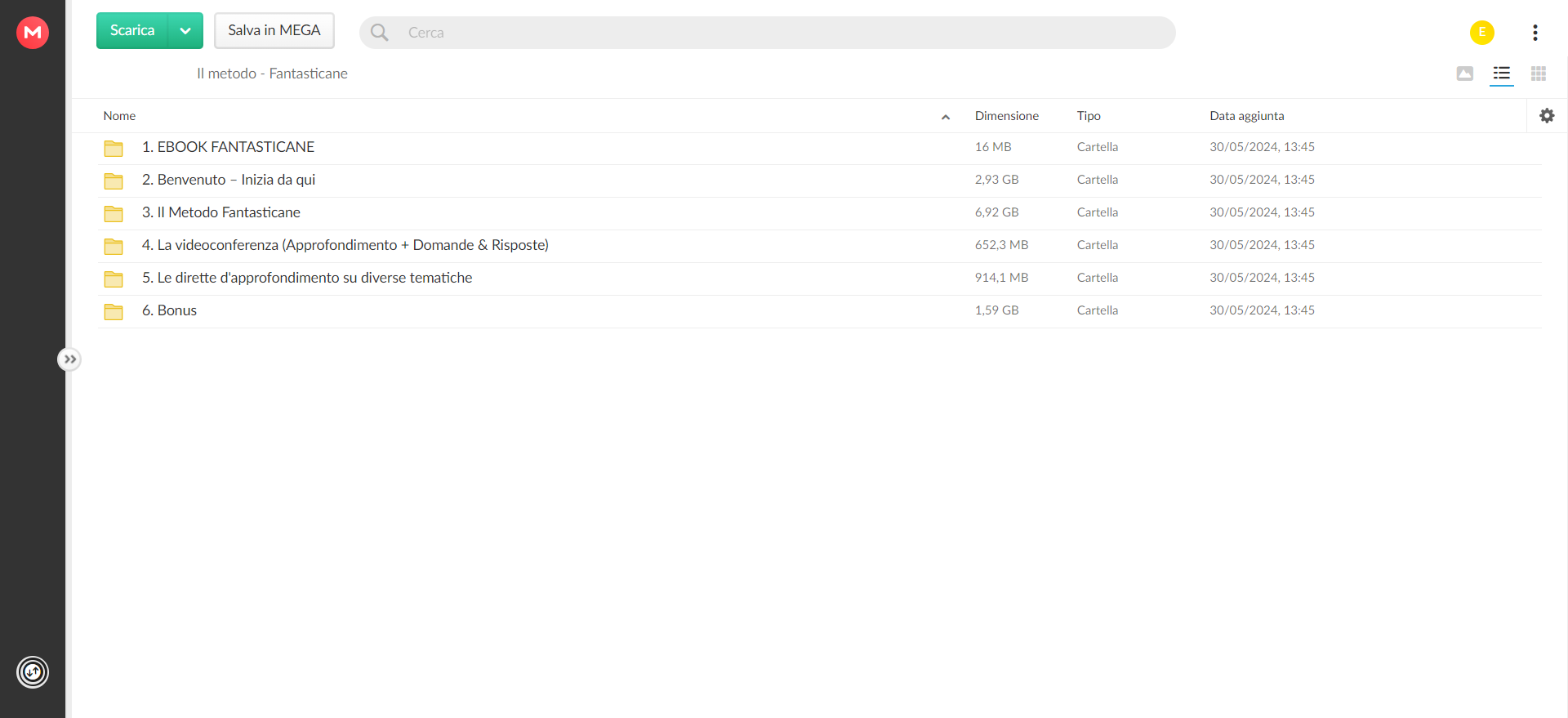Screen dimensions: 1568x718
Task: Open column settings gear
Action: pyautogui.click(x=1547, y=116)
